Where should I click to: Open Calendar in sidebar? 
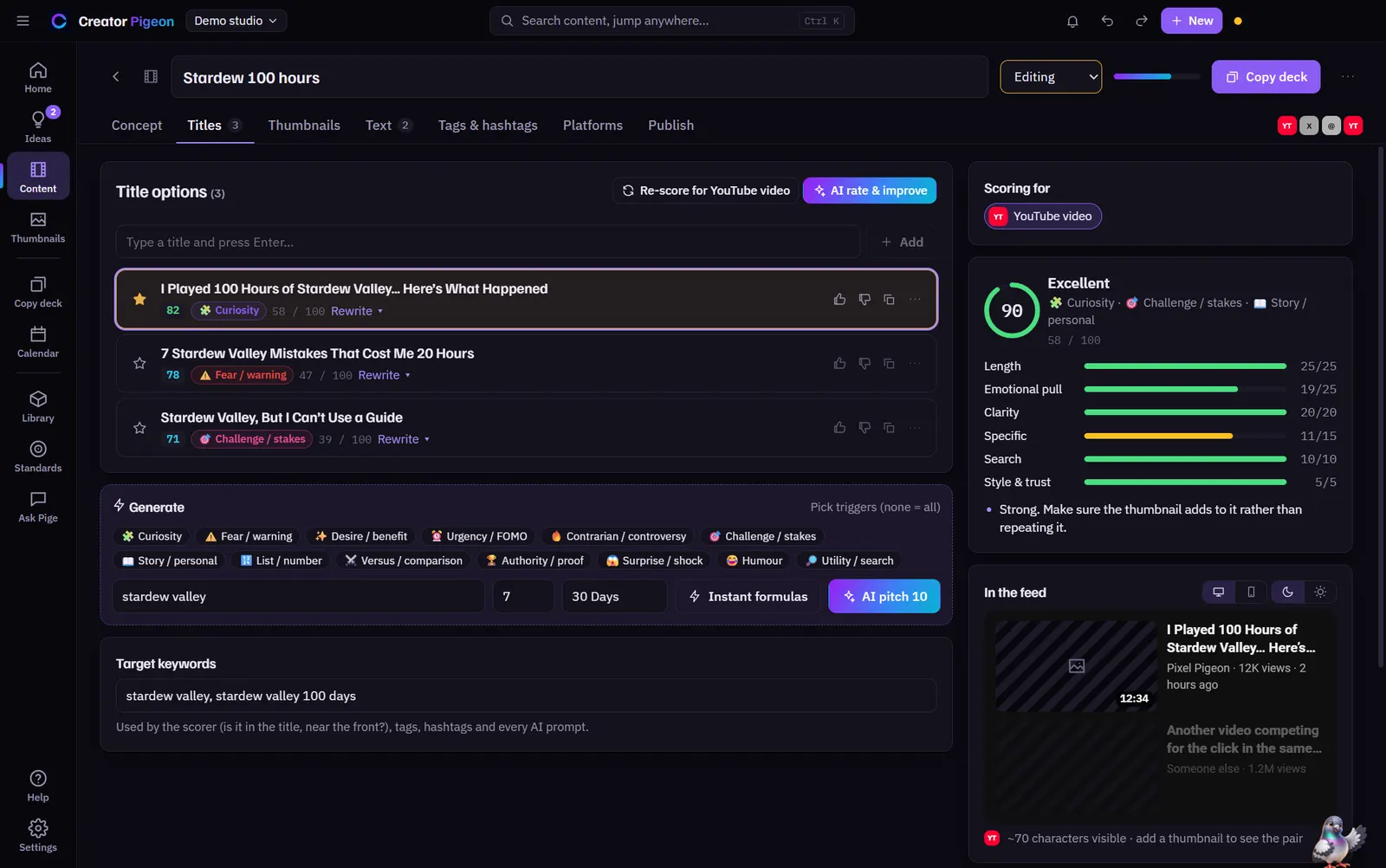pos(38,341)
